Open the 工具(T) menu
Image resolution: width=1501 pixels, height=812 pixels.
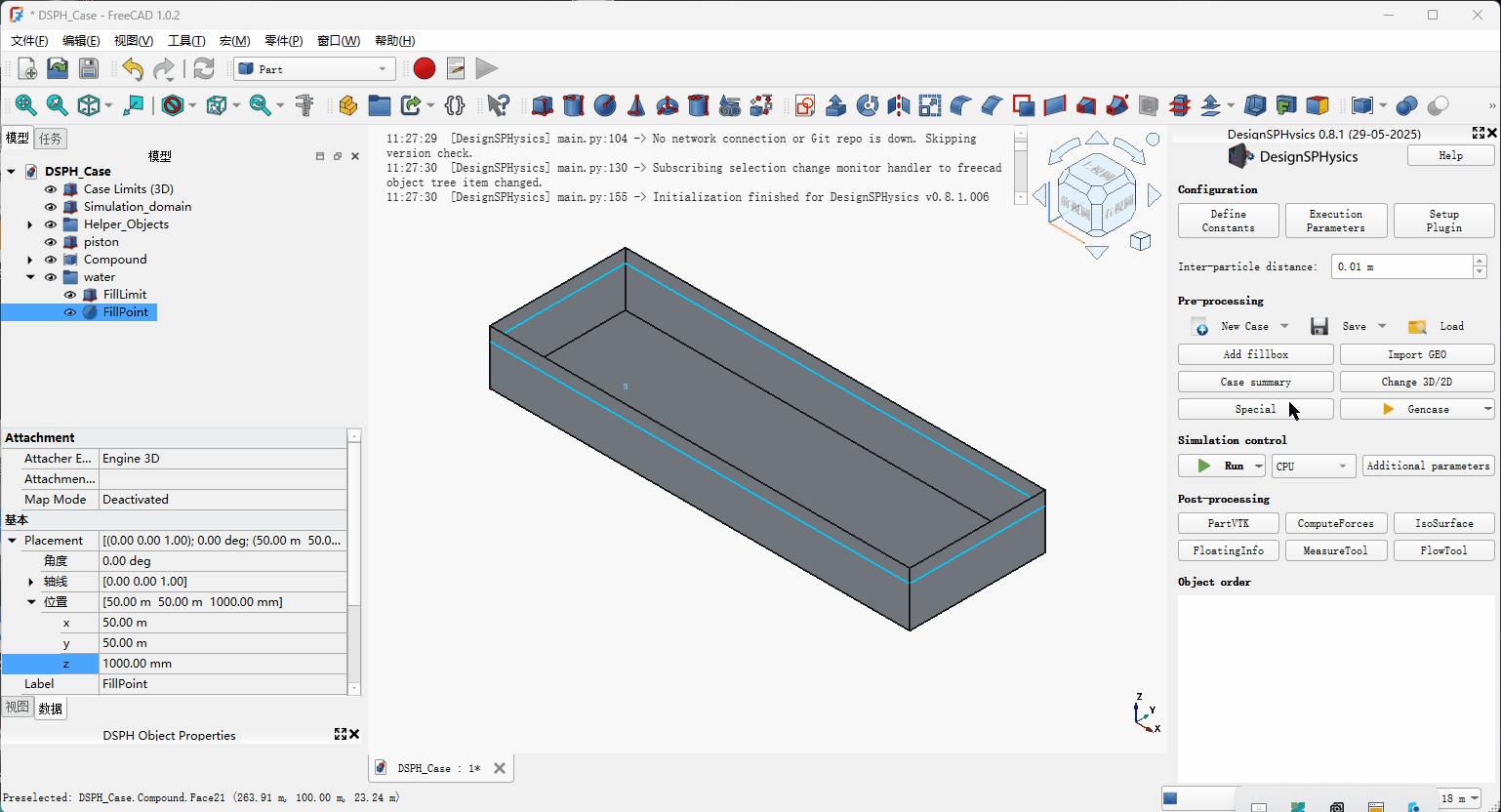click(186, 41)
